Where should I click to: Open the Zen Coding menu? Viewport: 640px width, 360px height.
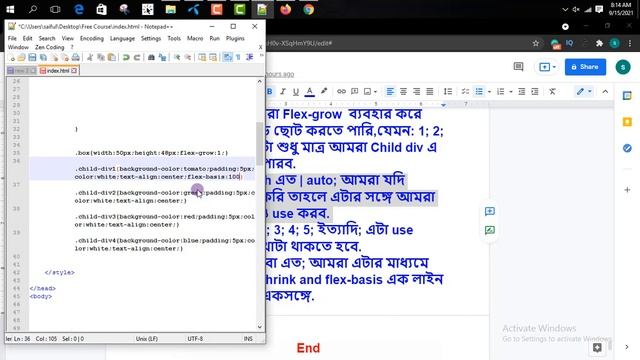coord(49,47)
